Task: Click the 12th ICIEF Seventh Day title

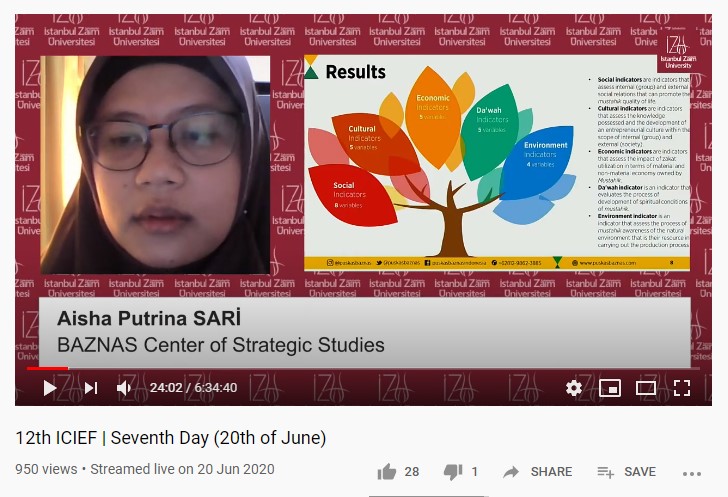Action: coord(171,438)
